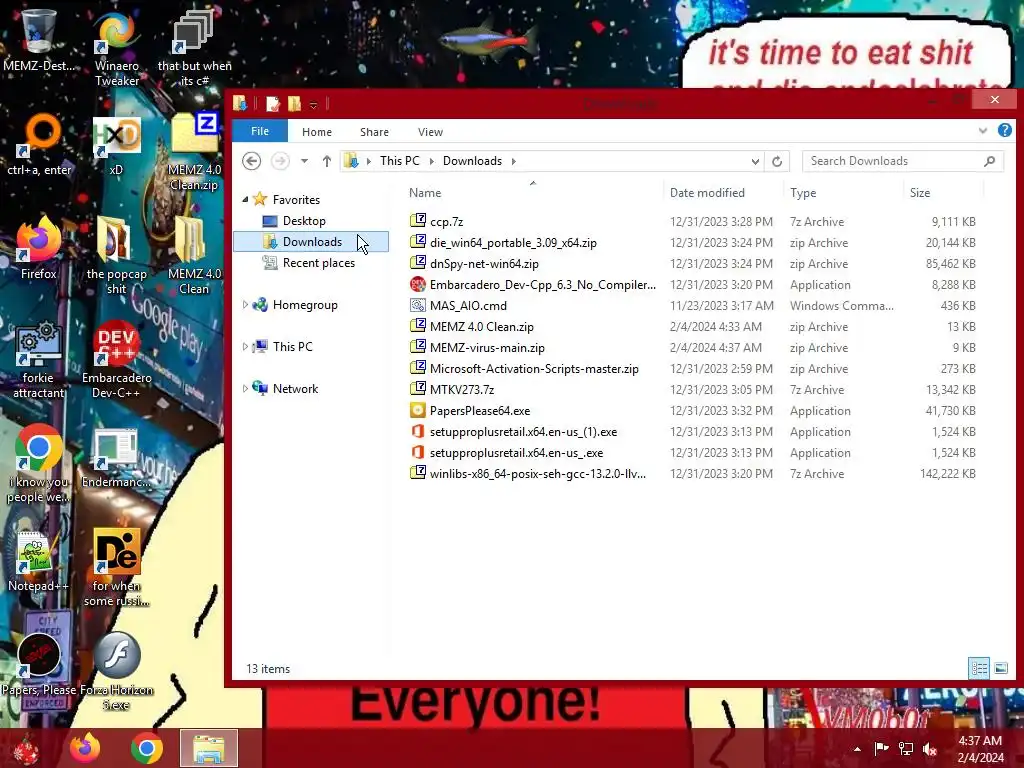Go up one folder level
This screenshot has height=768, width=1024.
[327, 161]
